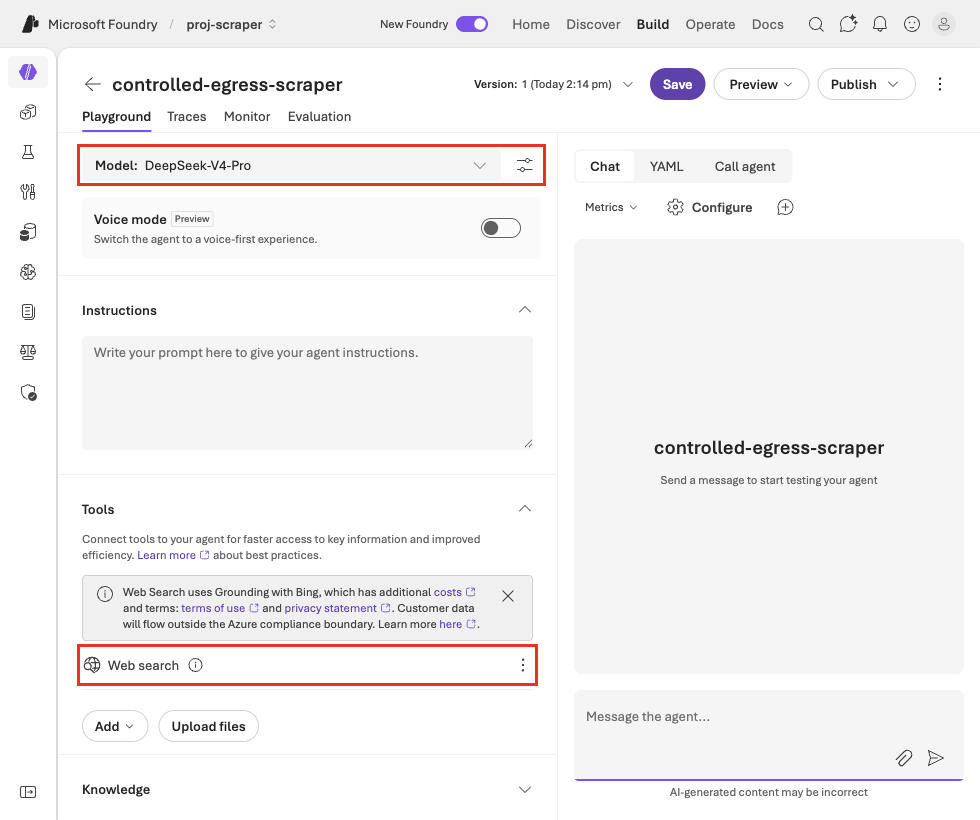Viewport: 980px width, 820px height.
Task: Send the message with the arrow icon
Action: tap(935, 758)
